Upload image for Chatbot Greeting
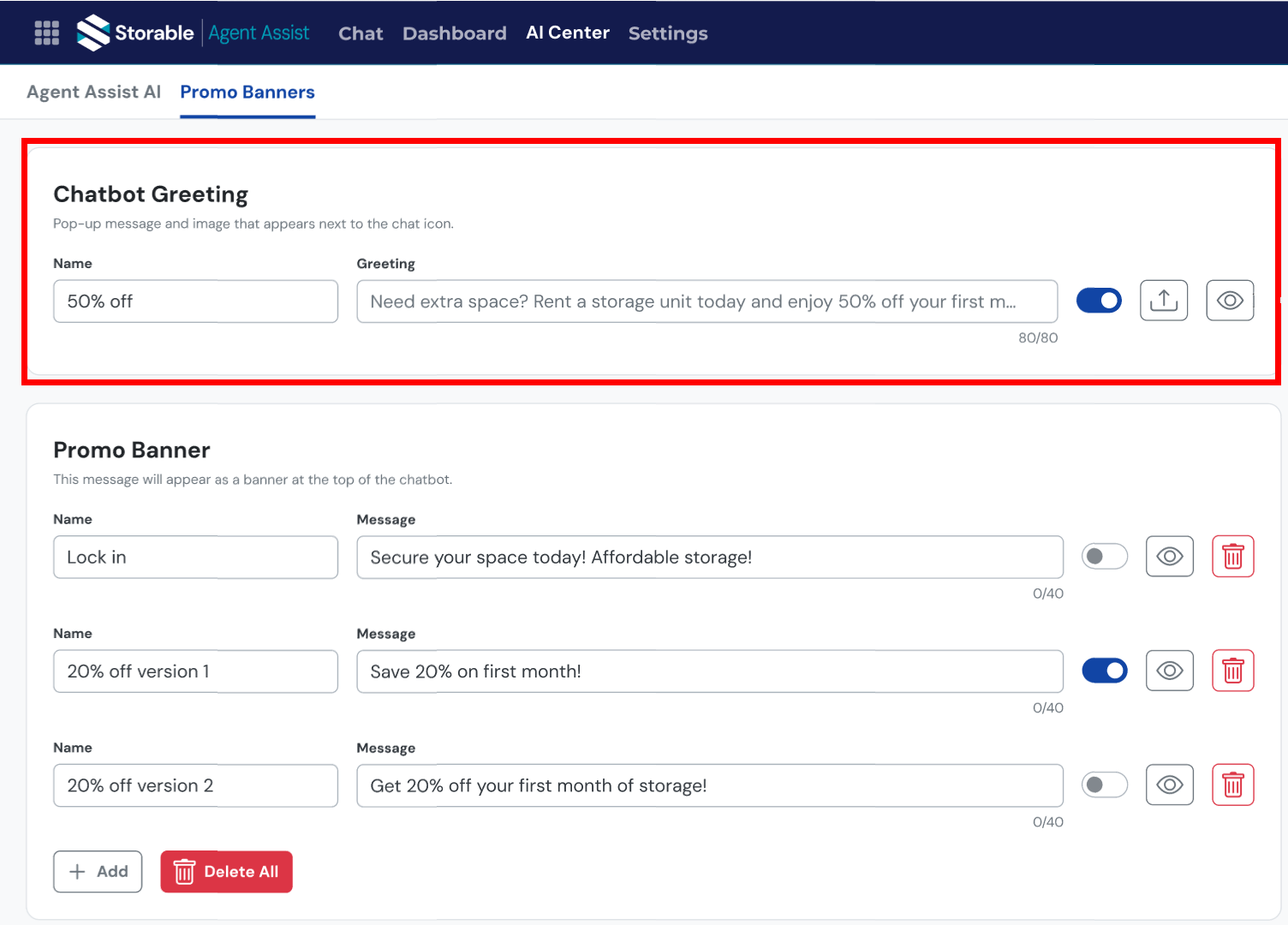The width and height of the screenshot is (1288, 925). pos(1163,301)
